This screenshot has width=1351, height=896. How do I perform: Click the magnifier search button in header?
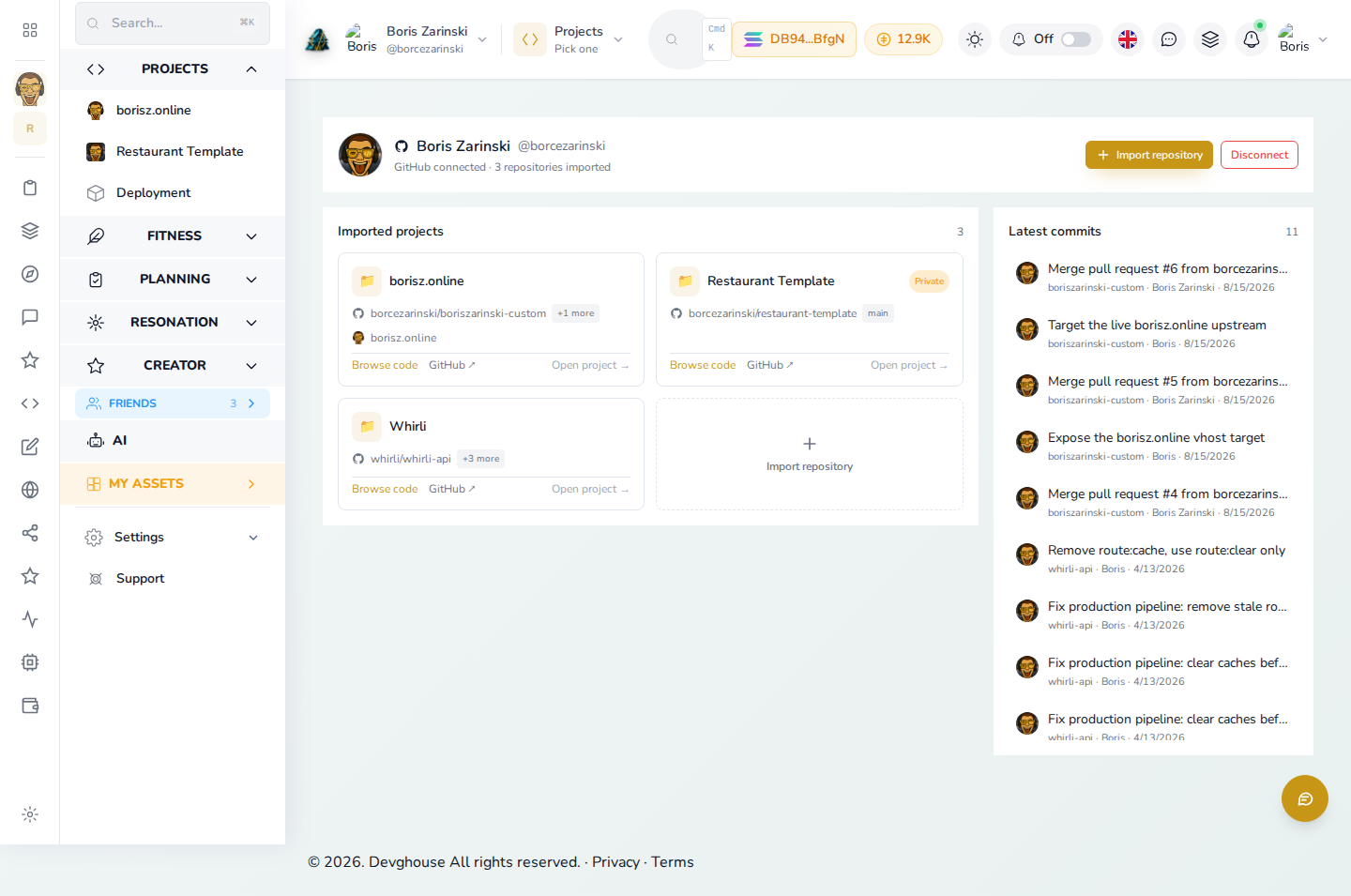[x=672, y=39]
